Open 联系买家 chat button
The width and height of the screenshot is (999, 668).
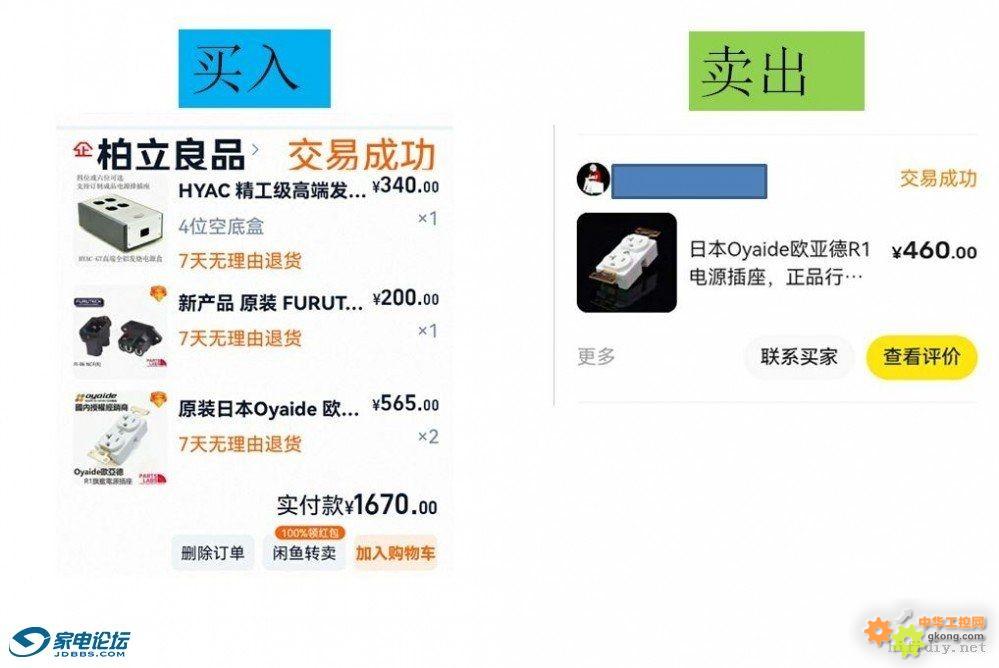pos(798,357)
